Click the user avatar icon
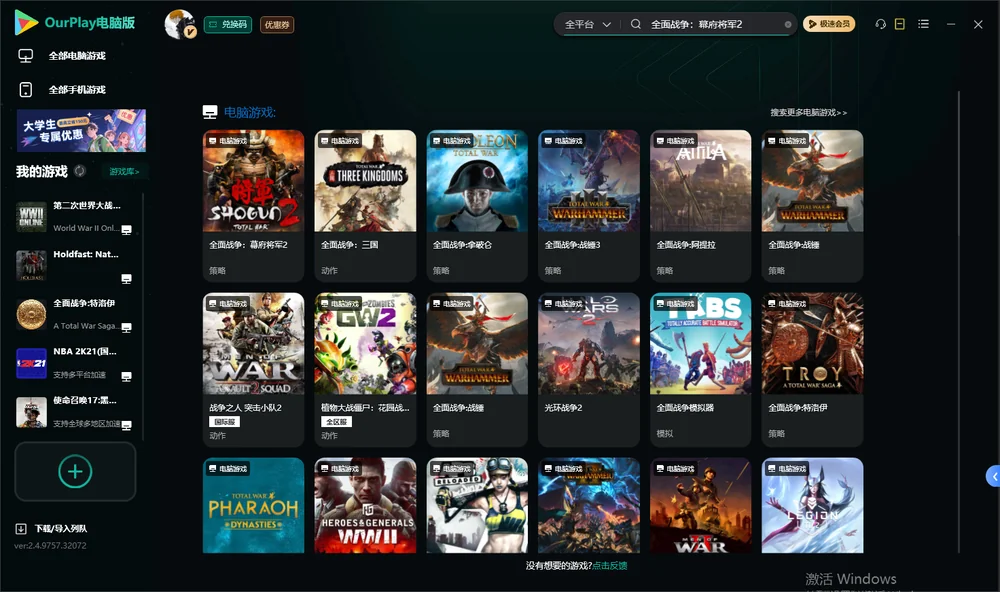The width and height of the screenshot is (1000, 592). [180, 24]
